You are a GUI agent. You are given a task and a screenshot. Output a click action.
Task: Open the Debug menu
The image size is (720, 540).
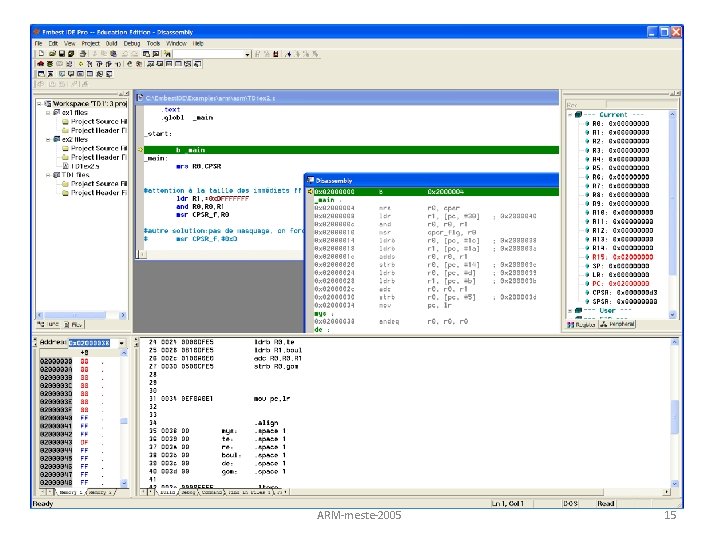[130, 44]
